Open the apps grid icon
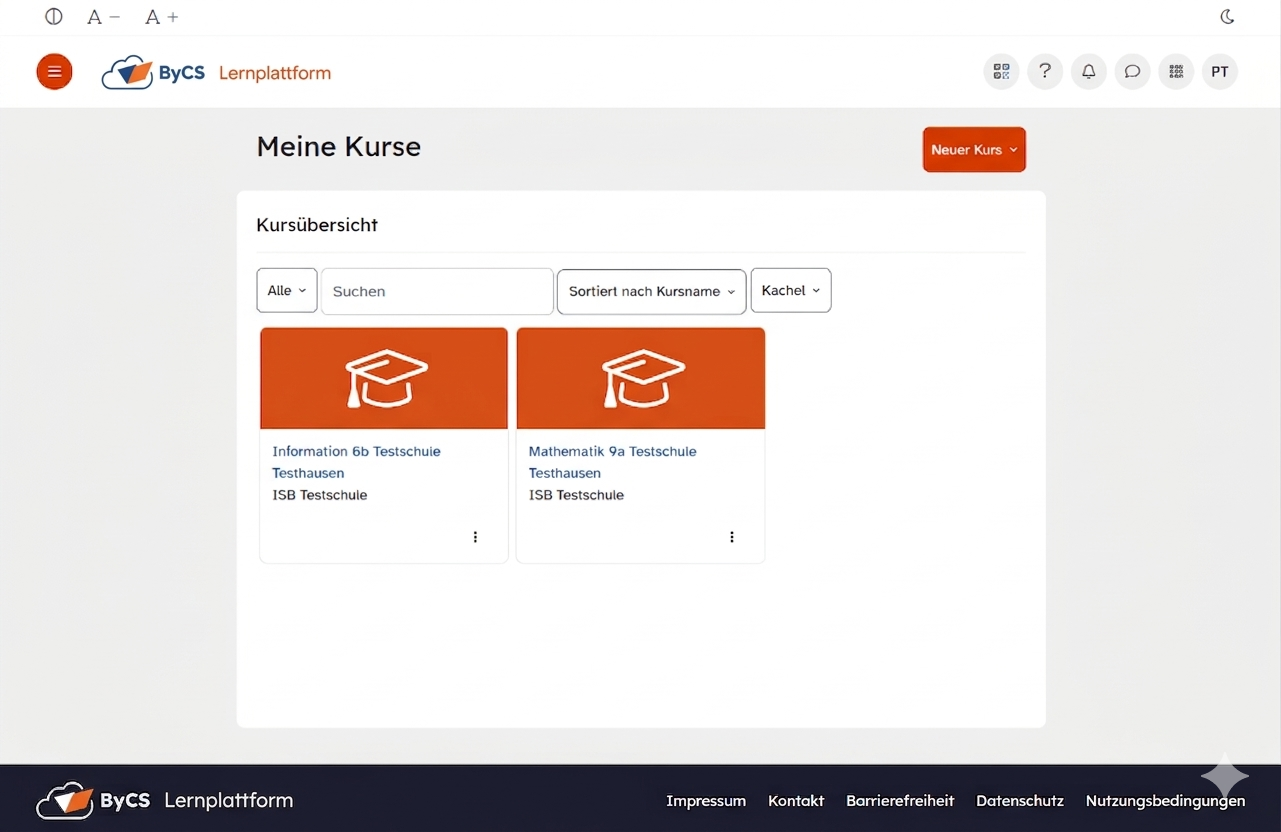This screenshot has height=832, width=1281. coord(1176,72)
